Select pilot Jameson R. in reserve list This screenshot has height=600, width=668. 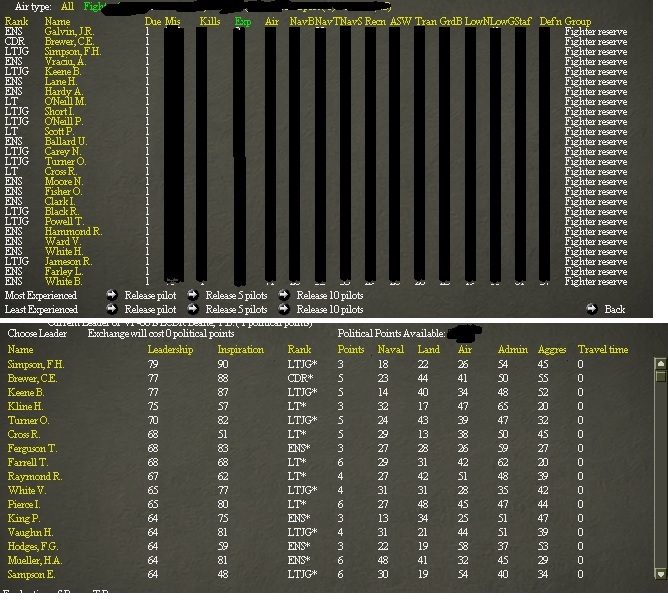(69, 262)
